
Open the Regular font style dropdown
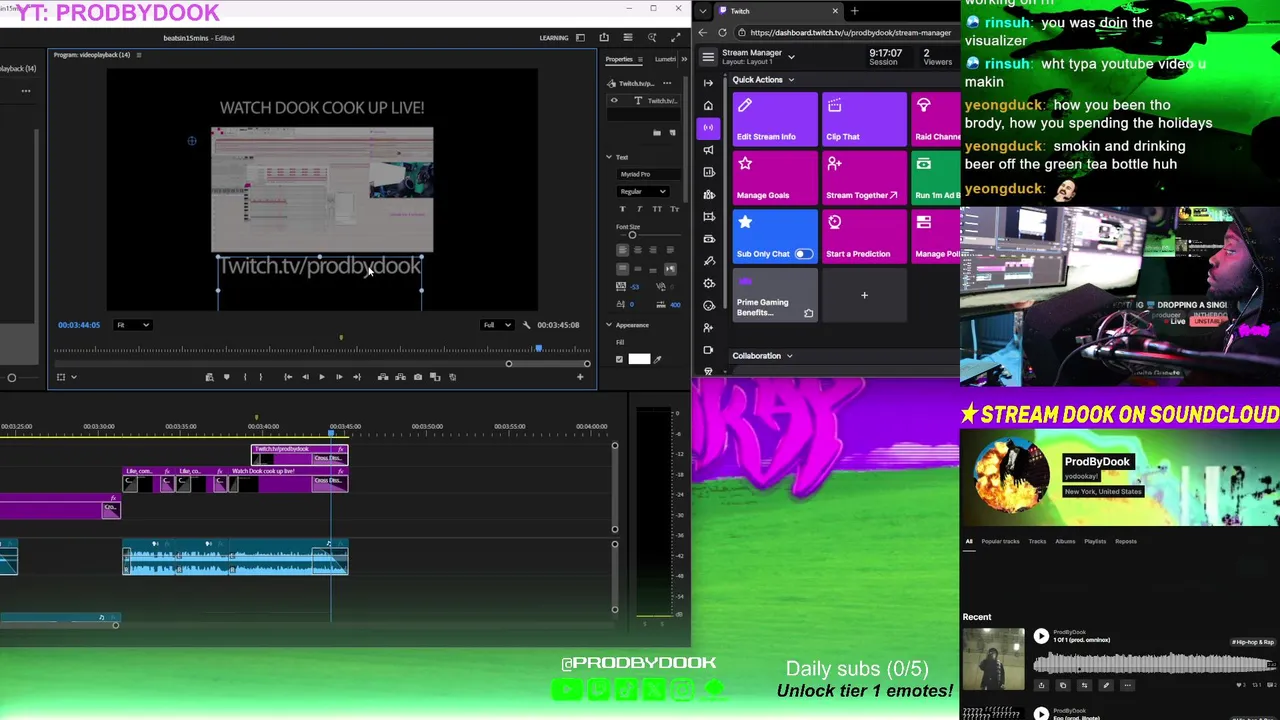point(642,192)
